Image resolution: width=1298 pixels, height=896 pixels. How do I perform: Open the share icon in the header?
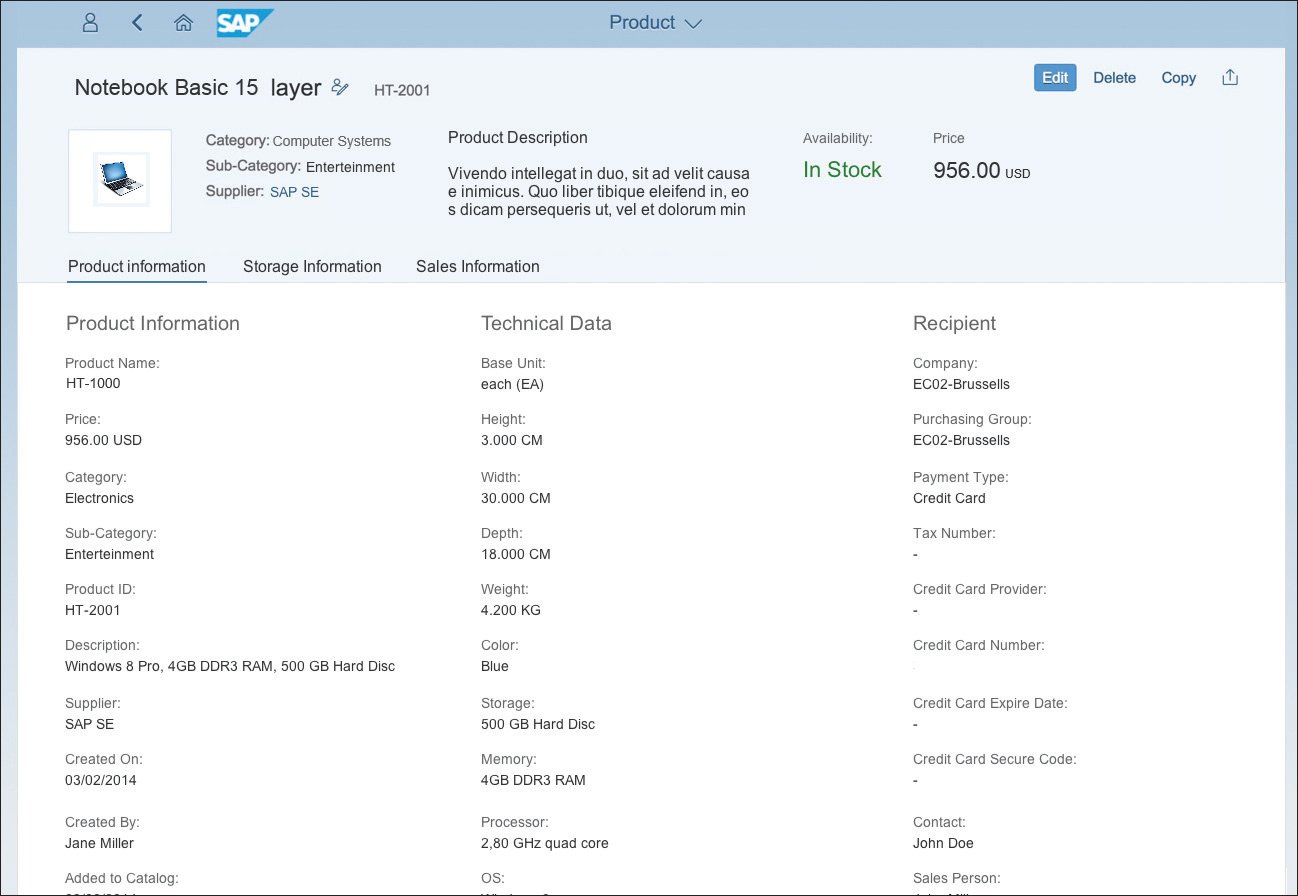pos(1230,77)
